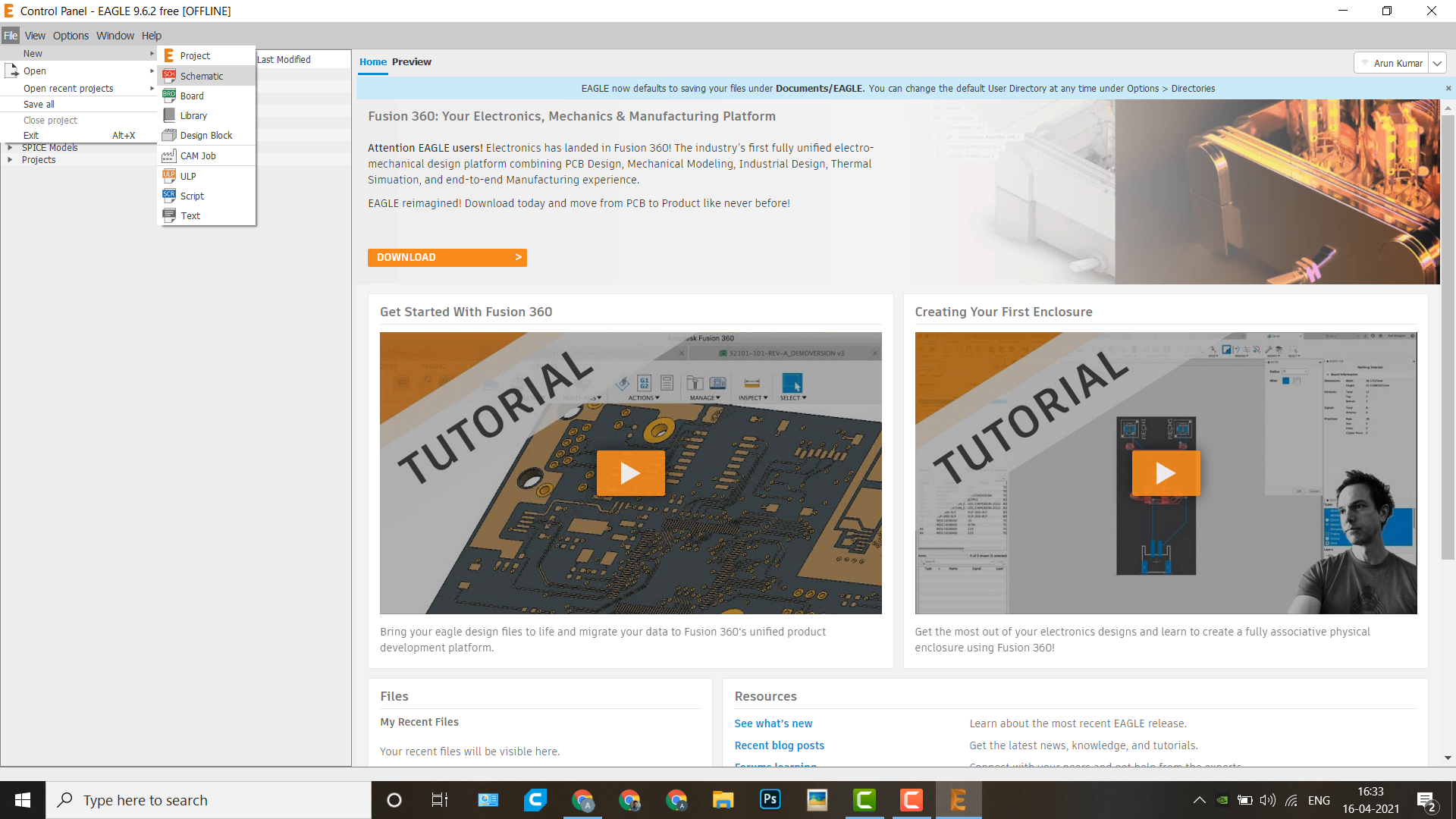Select the Schematic menu entry text
This screenshot has height=819, width=1456.
(x=202, y=77)
